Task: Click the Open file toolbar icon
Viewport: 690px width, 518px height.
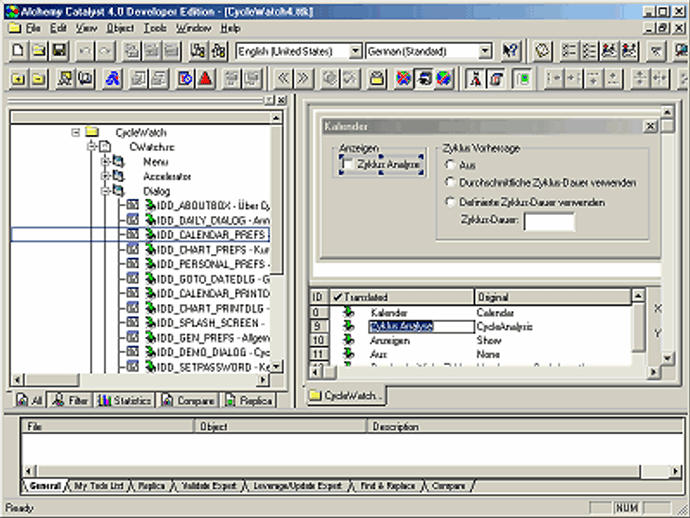Action: point(39,51)
